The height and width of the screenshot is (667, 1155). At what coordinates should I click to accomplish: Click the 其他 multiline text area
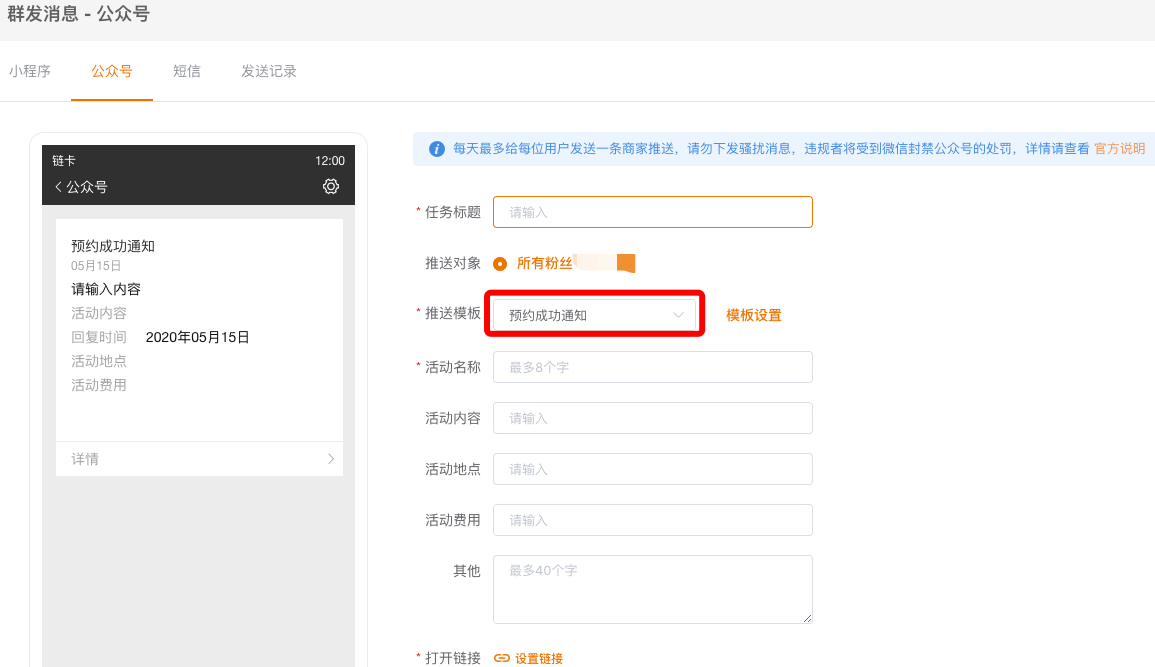[x=652, y=590]
